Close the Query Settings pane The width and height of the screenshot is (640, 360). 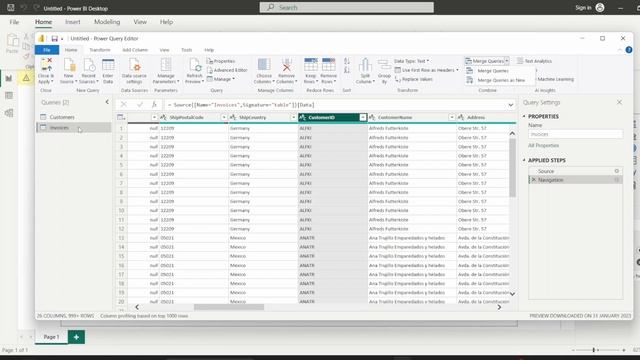[619, 102]
